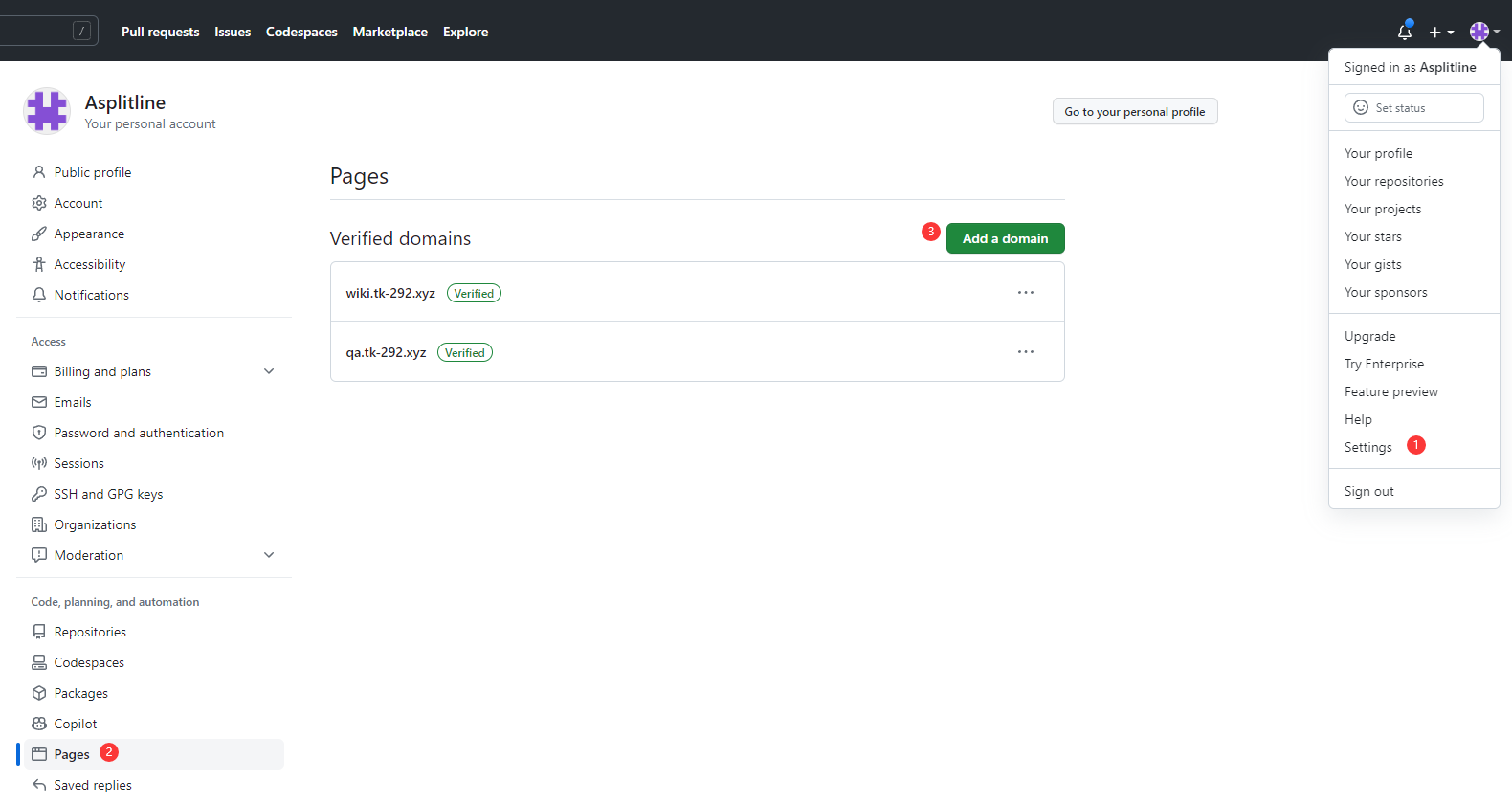Expand the Moderation section chevron
This screenshot has width=1512, height=803.
(269, 555)
